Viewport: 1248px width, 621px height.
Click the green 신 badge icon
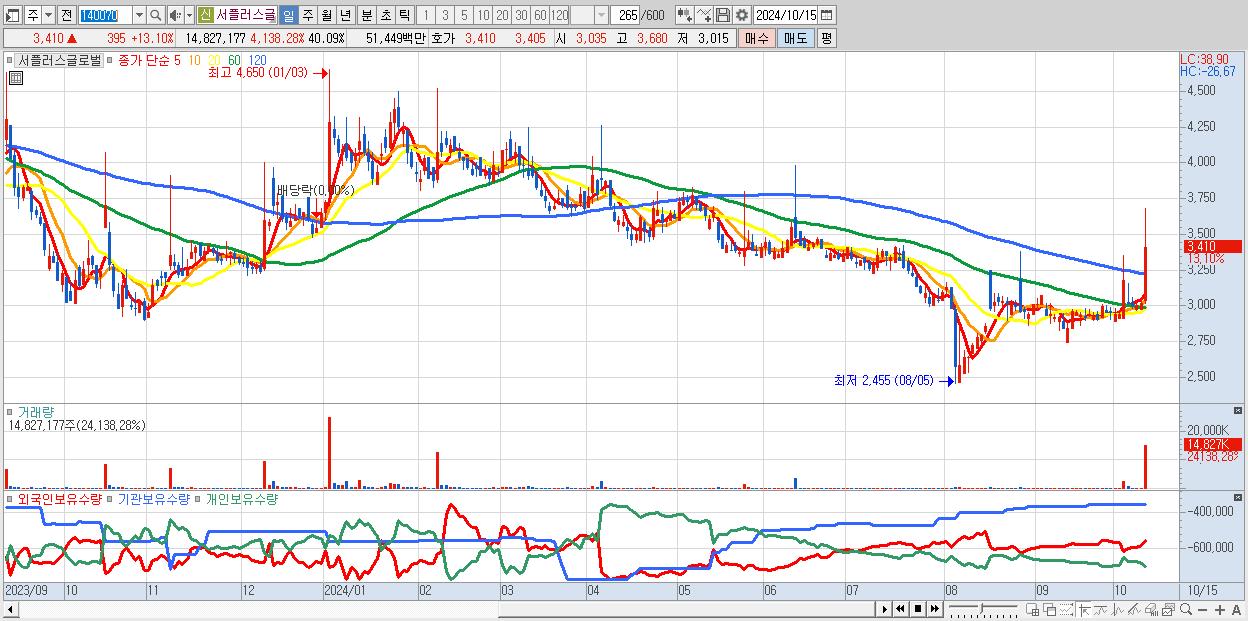pyautogui.click(x=205, y=15)
